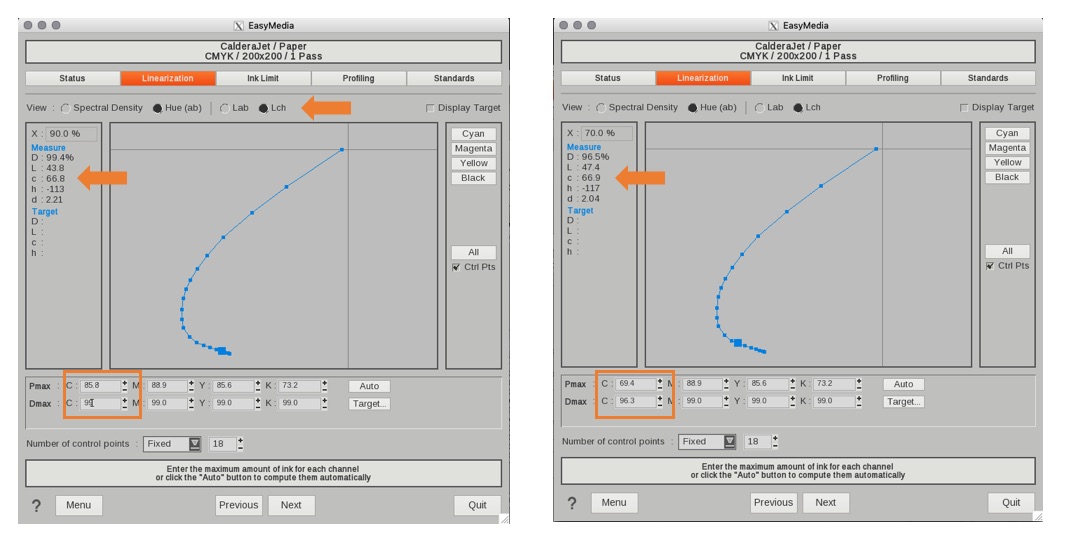
Task: Switch to Ink Limit tab in left window
Action: pos(263,78)
